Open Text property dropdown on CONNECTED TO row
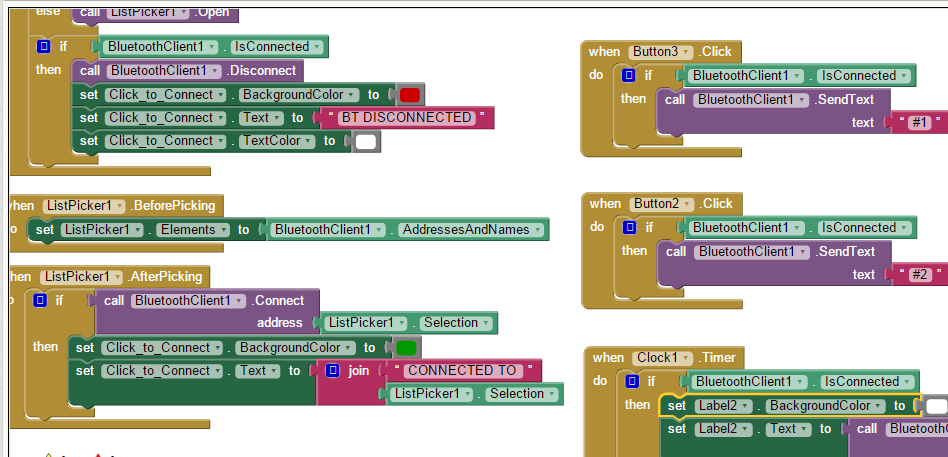948x457 pixels. click(x=258, y=371)
